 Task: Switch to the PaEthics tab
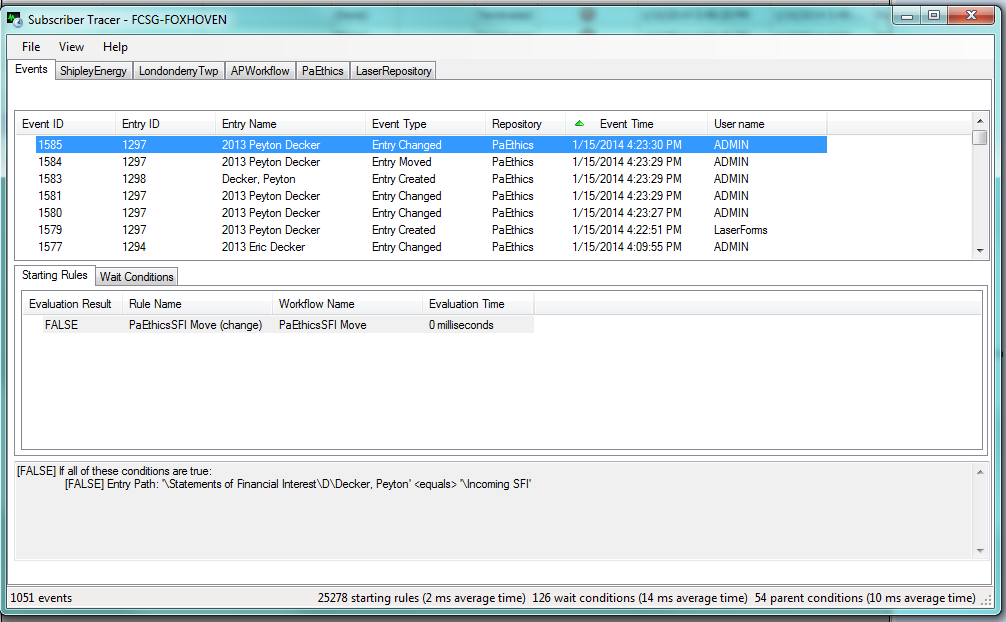[323, 71]
